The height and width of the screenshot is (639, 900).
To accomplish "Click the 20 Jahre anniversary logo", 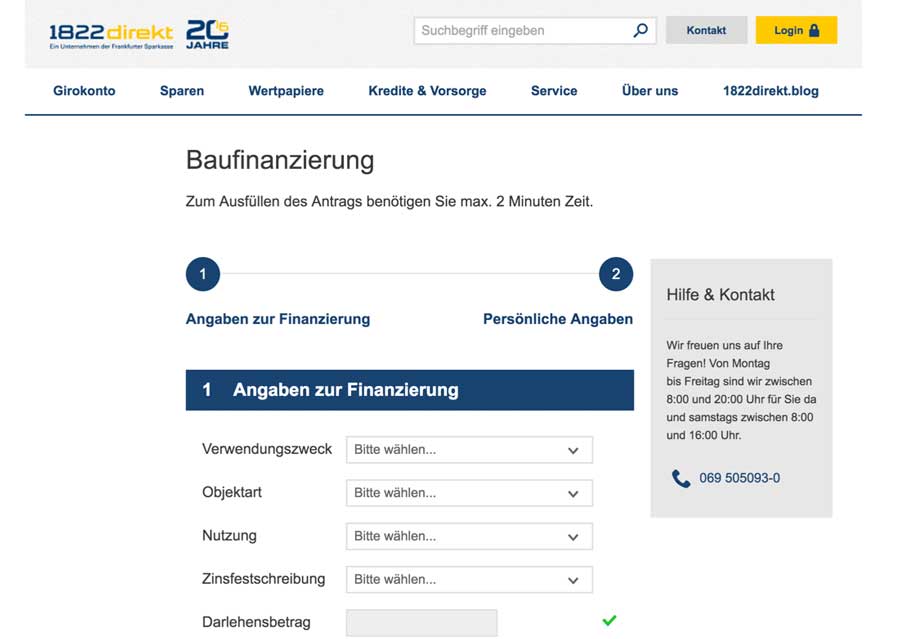I will point(207,34).
